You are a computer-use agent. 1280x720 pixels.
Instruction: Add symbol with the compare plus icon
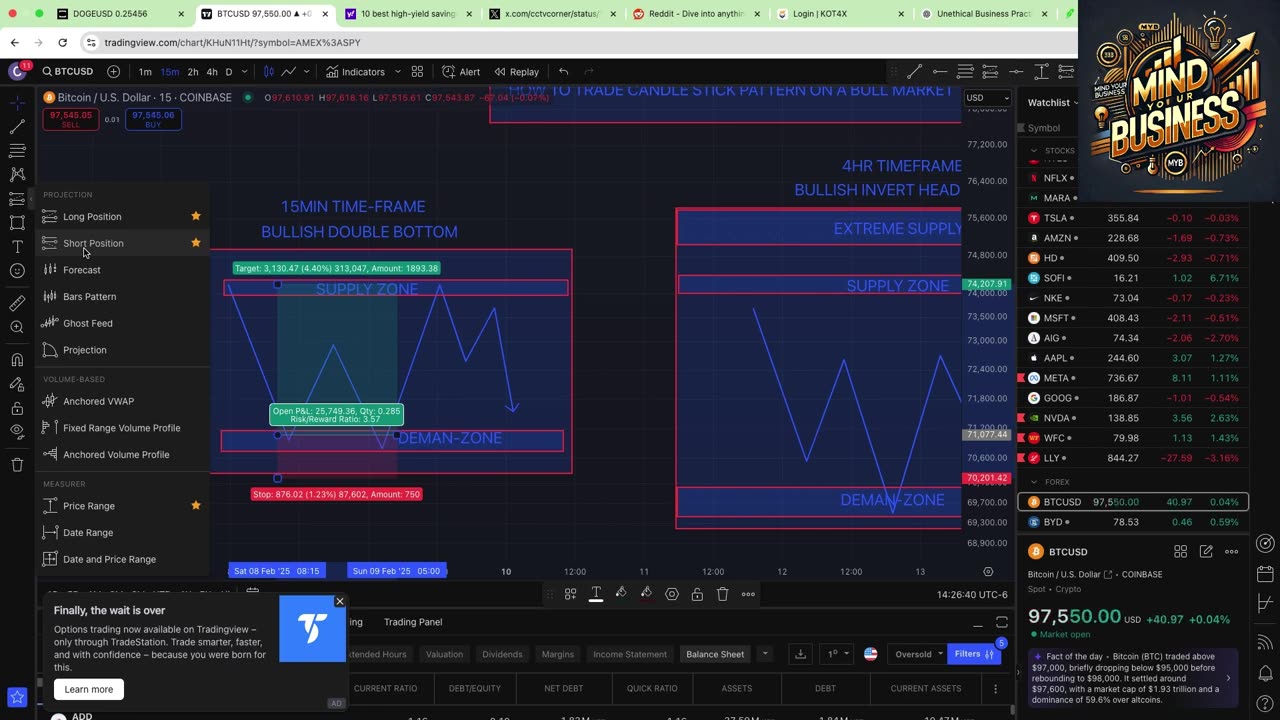click(113, 72)
